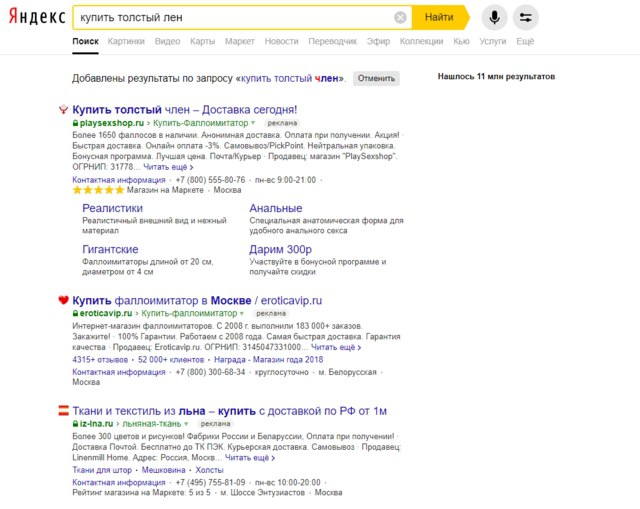Open the 4315+ отзывов link
The width and height of the screenshot is (640, 509).
(x=100, y=360)
